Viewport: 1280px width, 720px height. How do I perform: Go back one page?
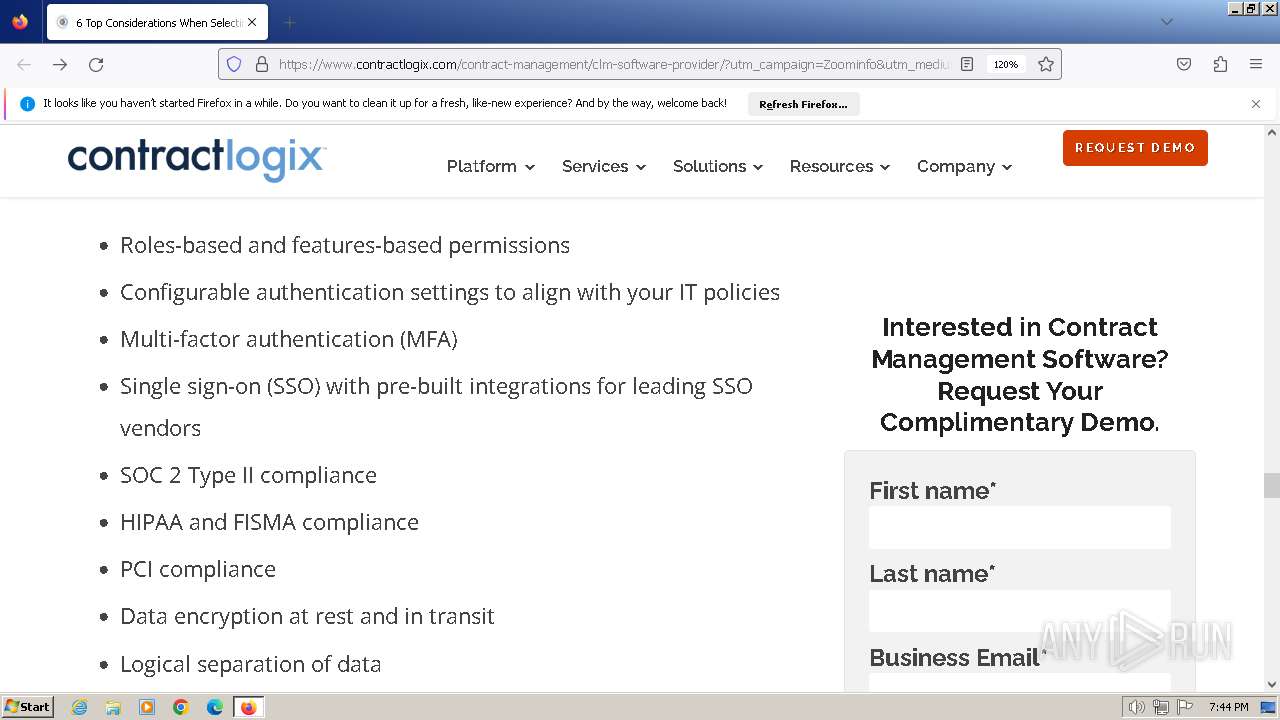[x=24, y=64]
